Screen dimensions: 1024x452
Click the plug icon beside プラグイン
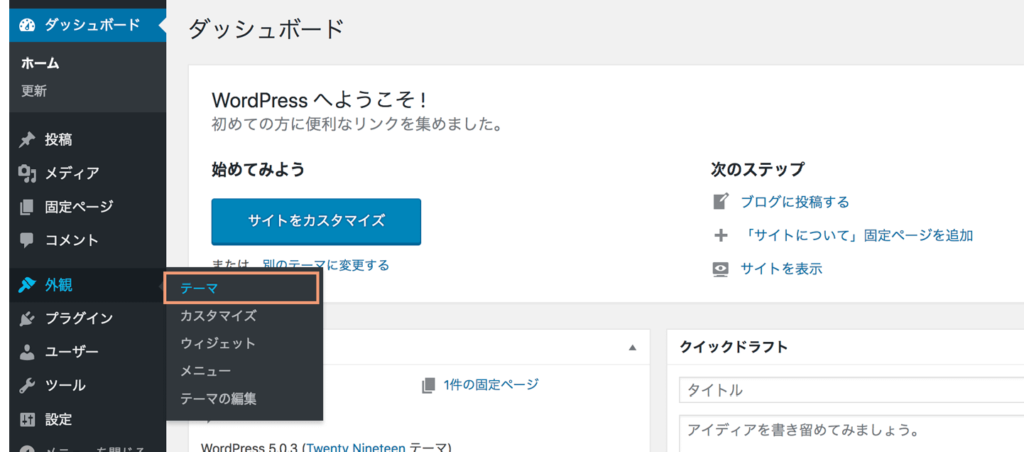[x=27, y=319]
